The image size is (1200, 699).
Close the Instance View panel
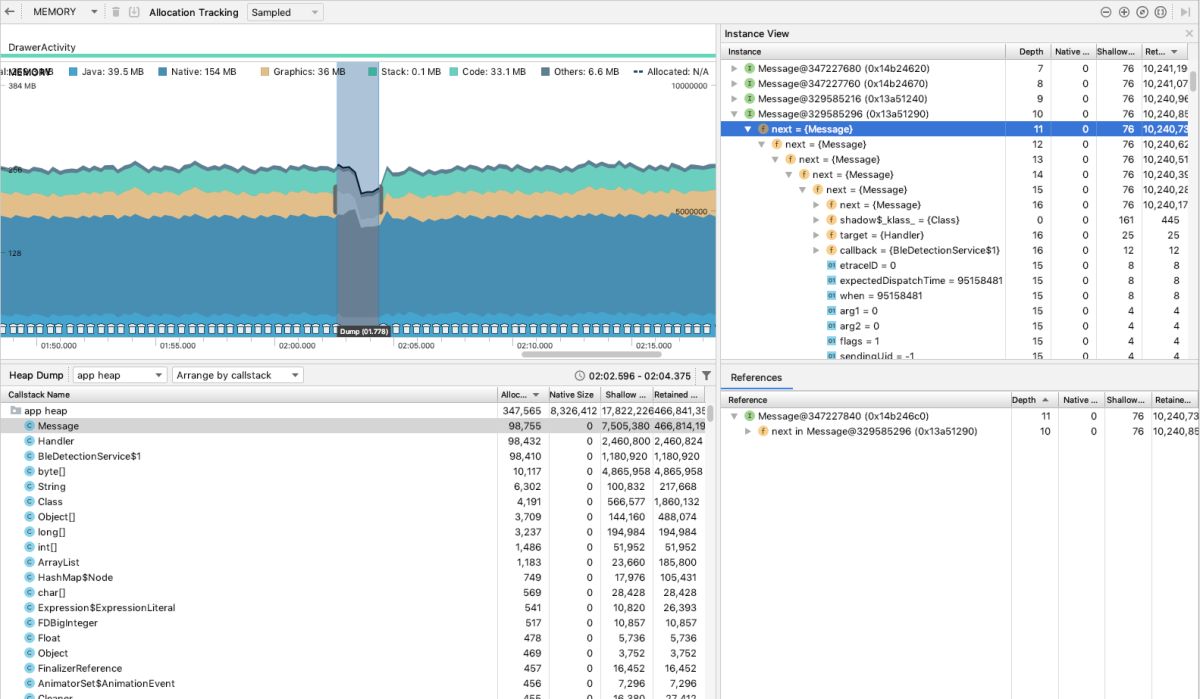[1189, 33]
